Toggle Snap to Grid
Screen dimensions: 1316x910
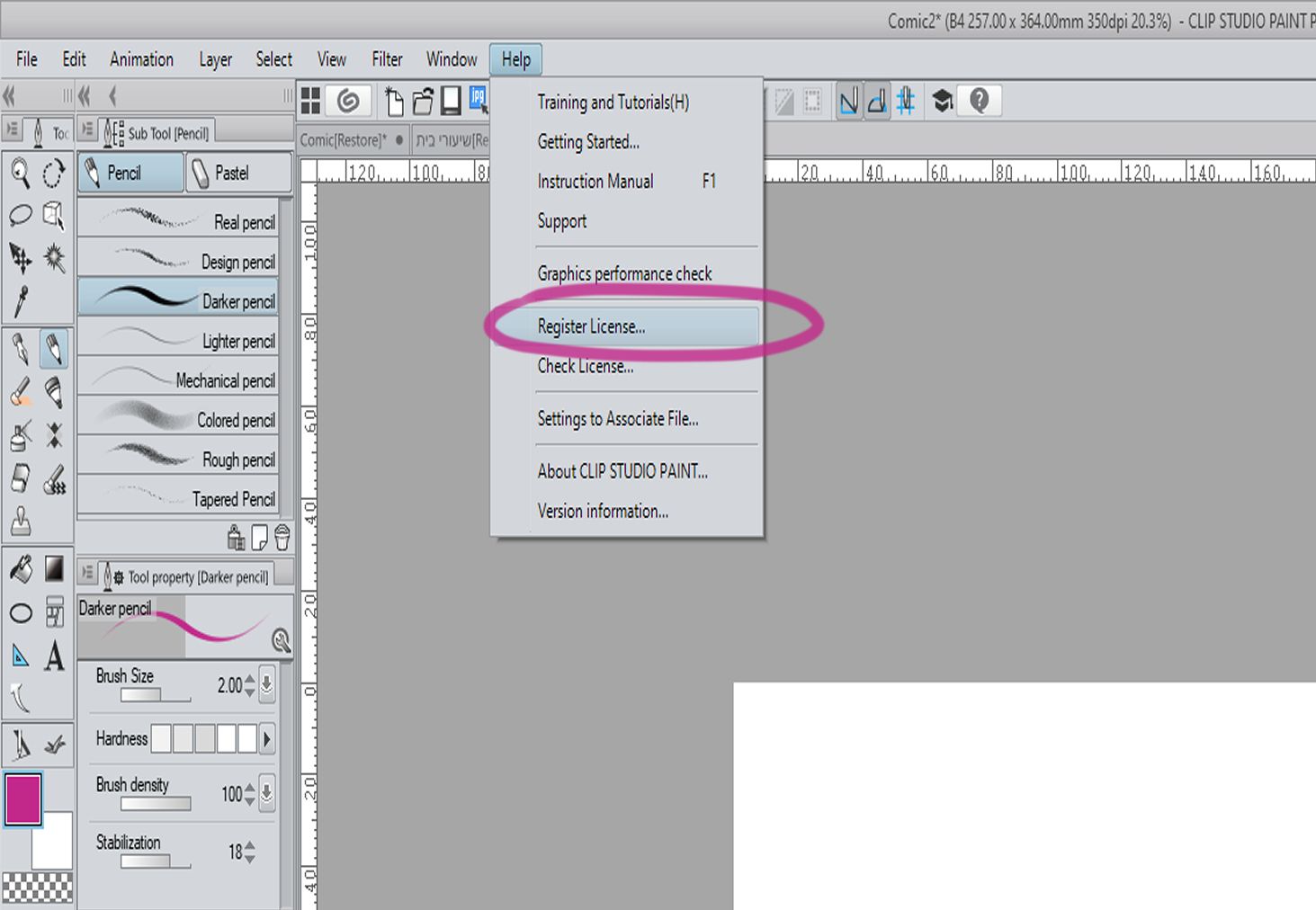906,101
